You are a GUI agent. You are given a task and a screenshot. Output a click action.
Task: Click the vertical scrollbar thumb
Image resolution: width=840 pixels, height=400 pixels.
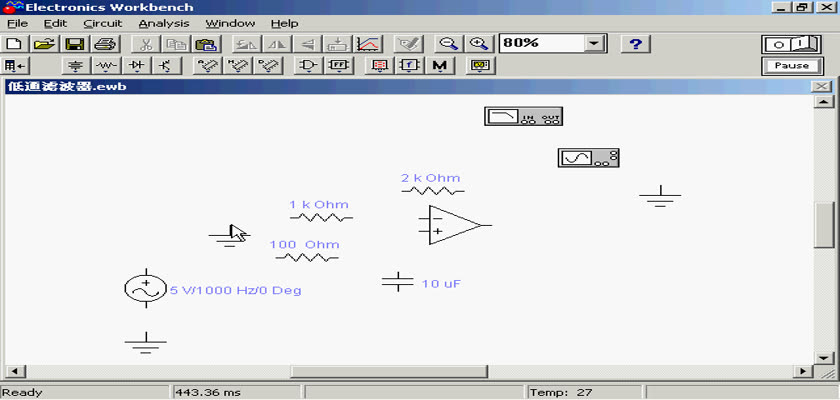823,225
